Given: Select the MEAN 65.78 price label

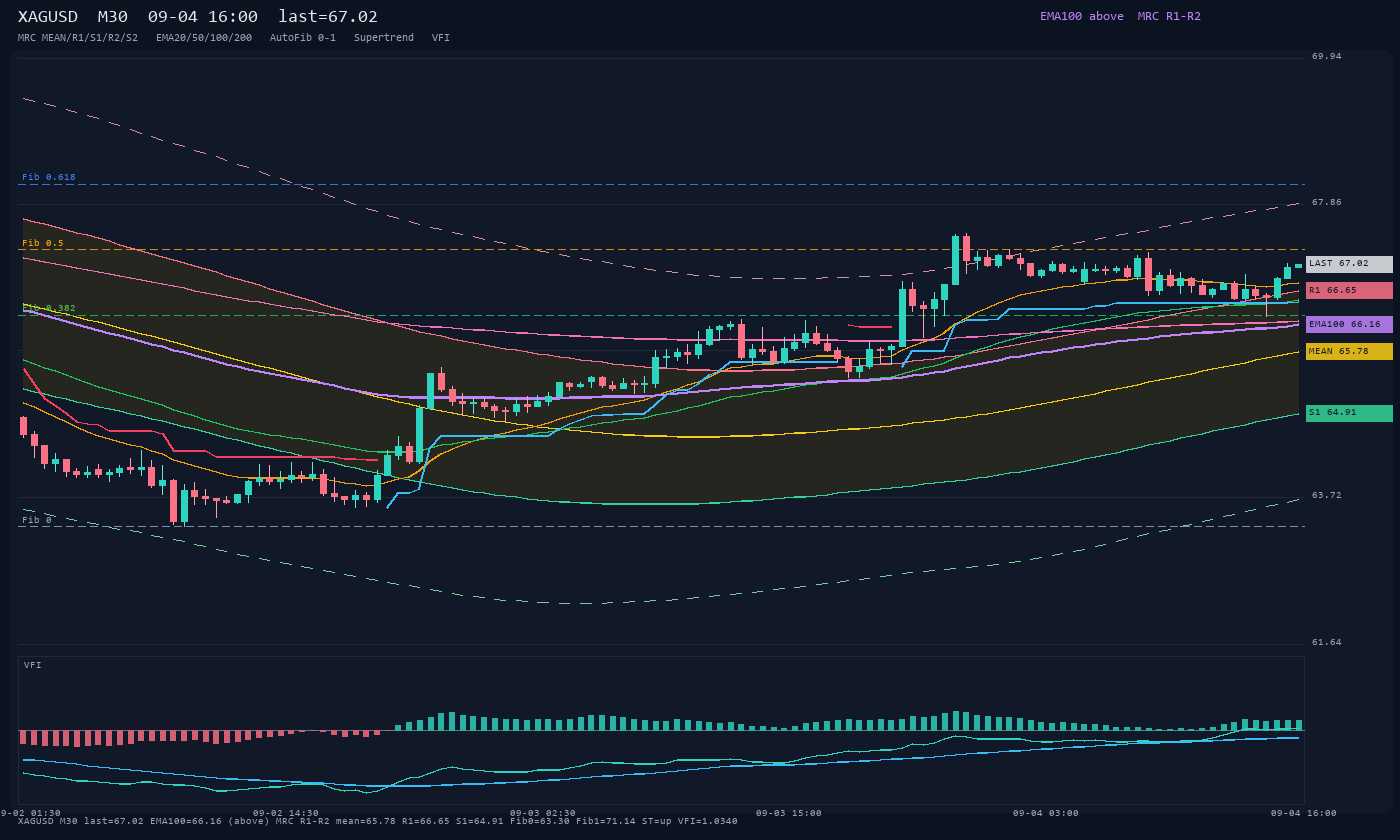Looking at the screenshot, I should [x=1349, y=351].
